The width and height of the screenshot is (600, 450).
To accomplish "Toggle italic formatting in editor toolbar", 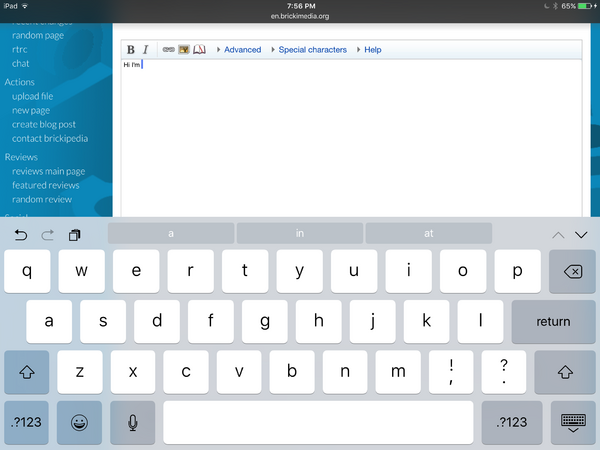I will click(145, 50).
